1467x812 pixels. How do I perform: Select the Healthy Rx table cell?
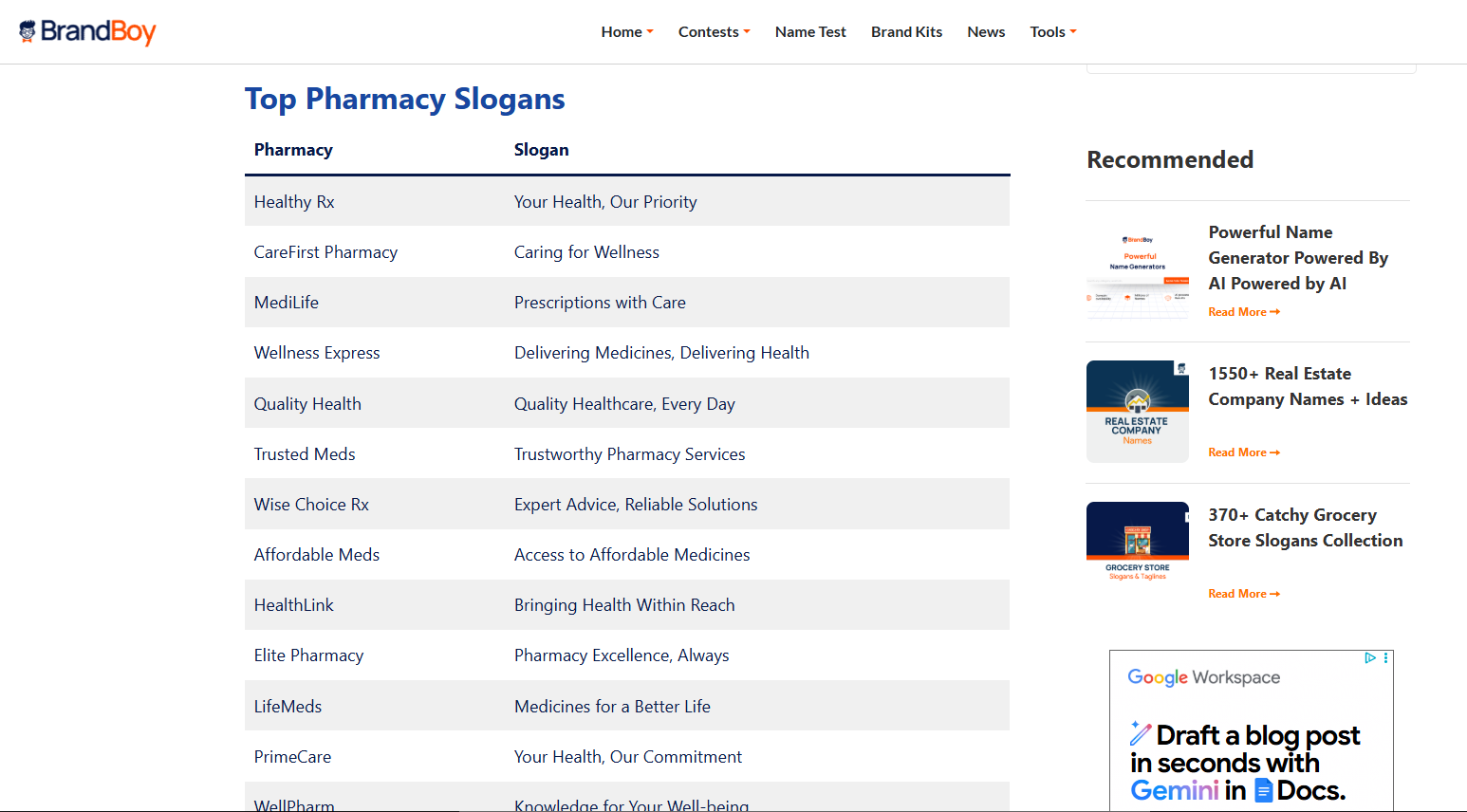point(294,202)
